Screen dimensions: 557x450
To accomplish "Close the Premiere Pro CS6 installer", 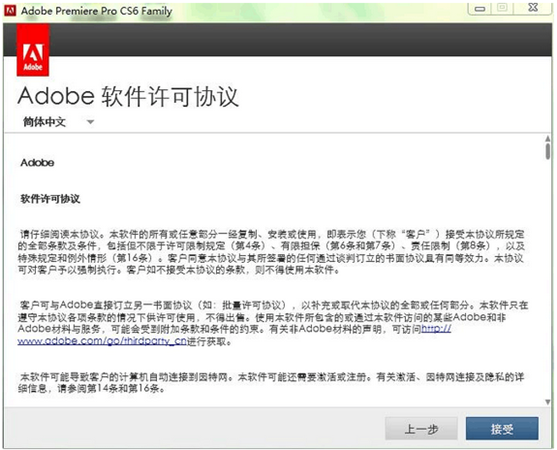I will point(532,8).
